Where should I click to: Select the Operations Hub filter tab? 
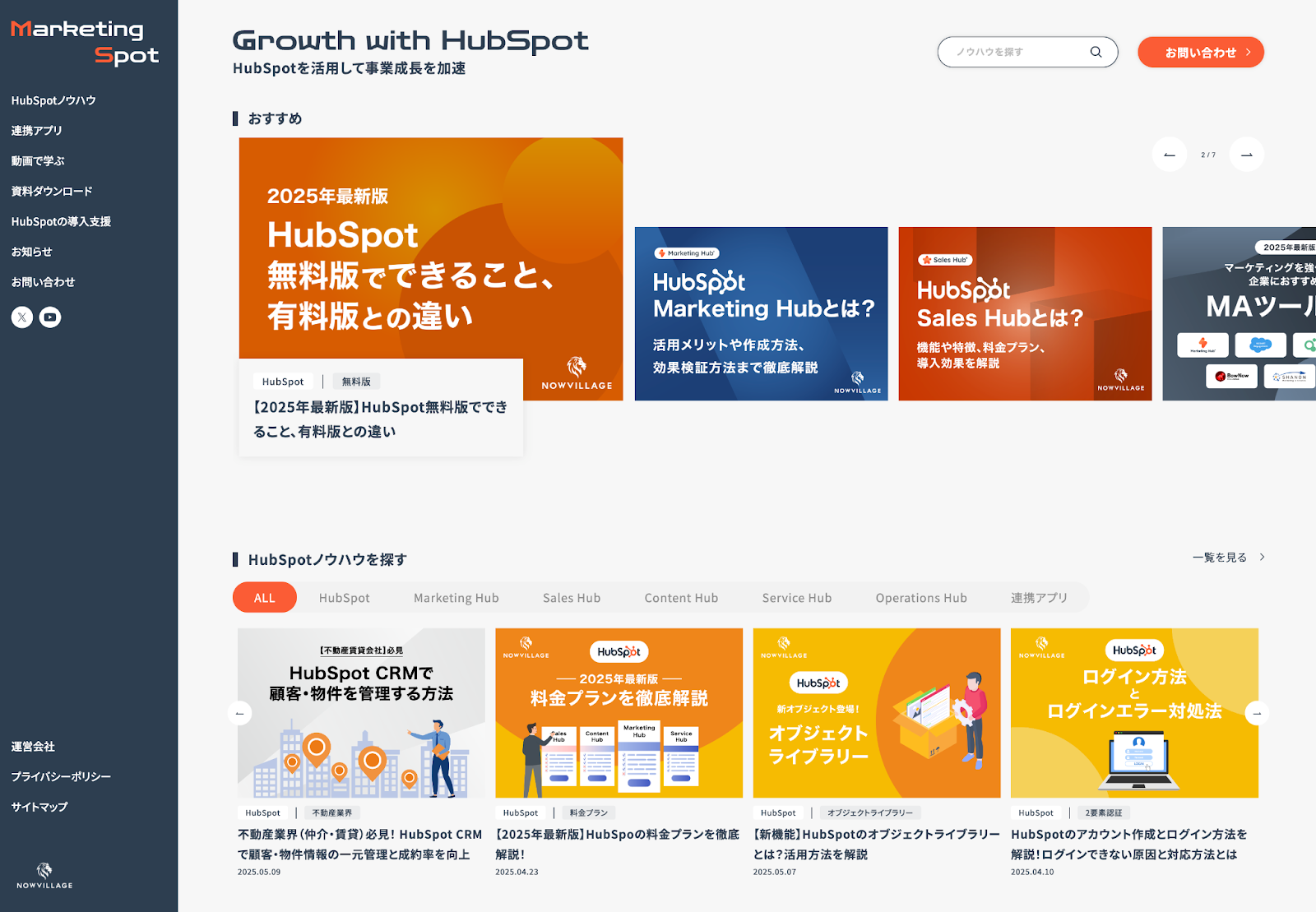[921, 598]
